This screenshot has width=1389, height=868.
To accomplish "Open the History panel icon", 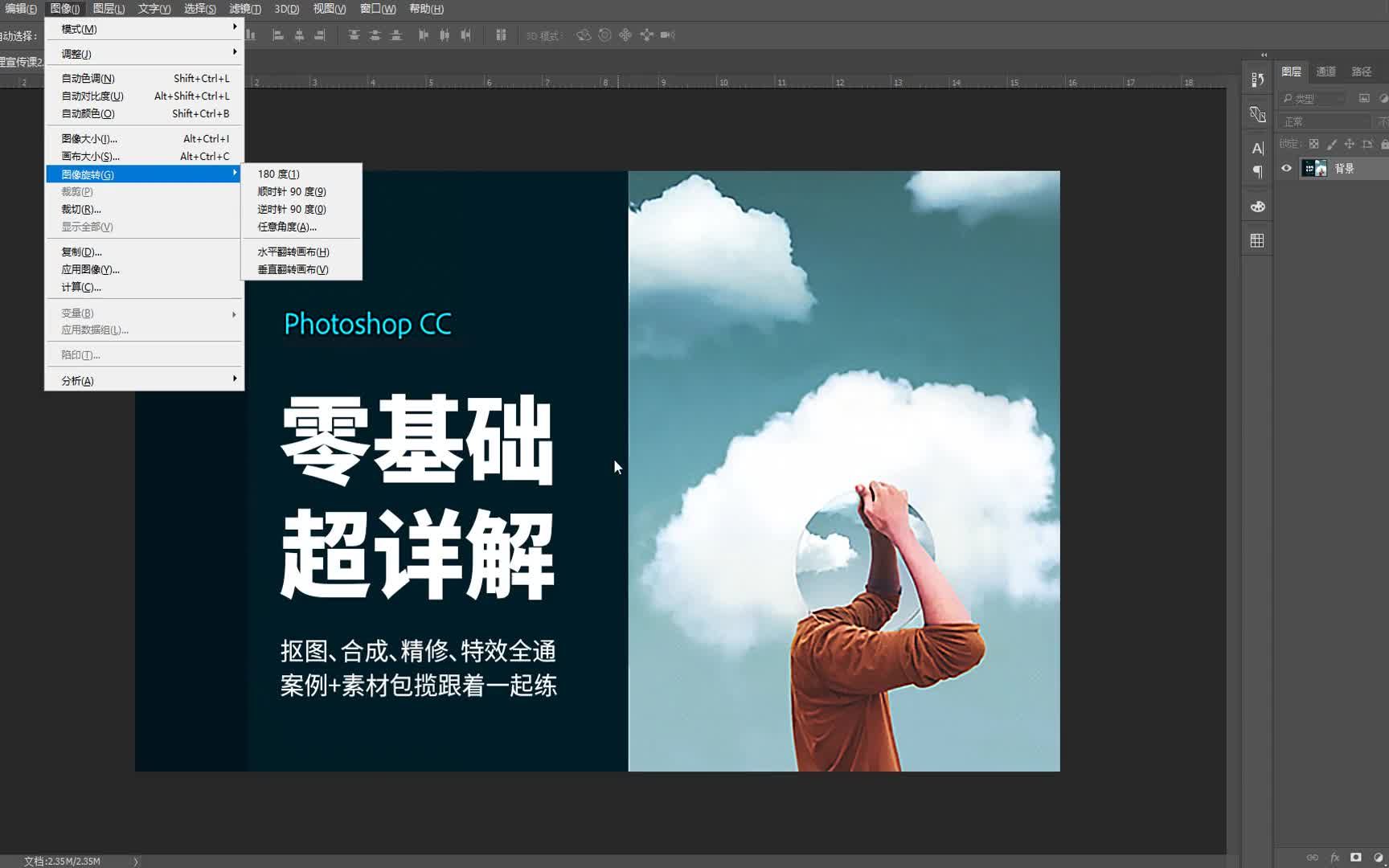I will point(1258,80).
